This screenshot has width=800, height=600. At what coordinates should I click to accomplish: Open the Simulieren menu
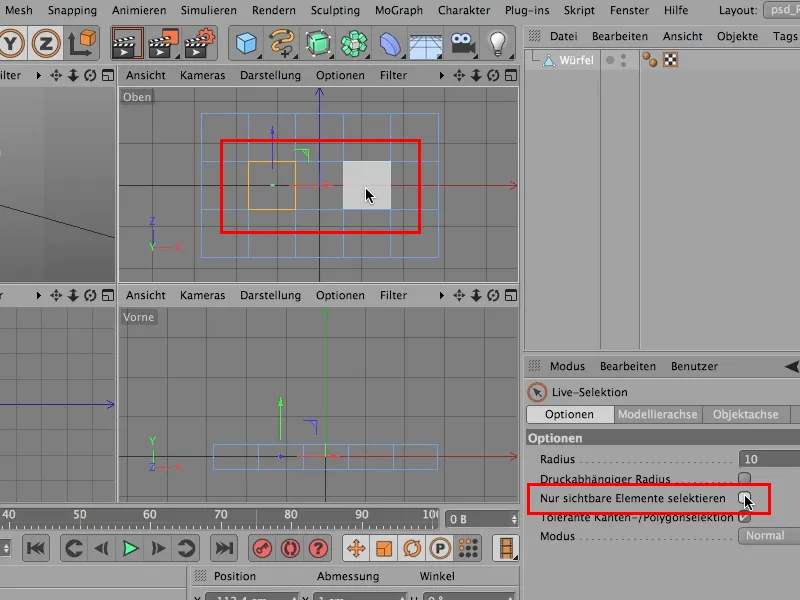tap(208, 10)
